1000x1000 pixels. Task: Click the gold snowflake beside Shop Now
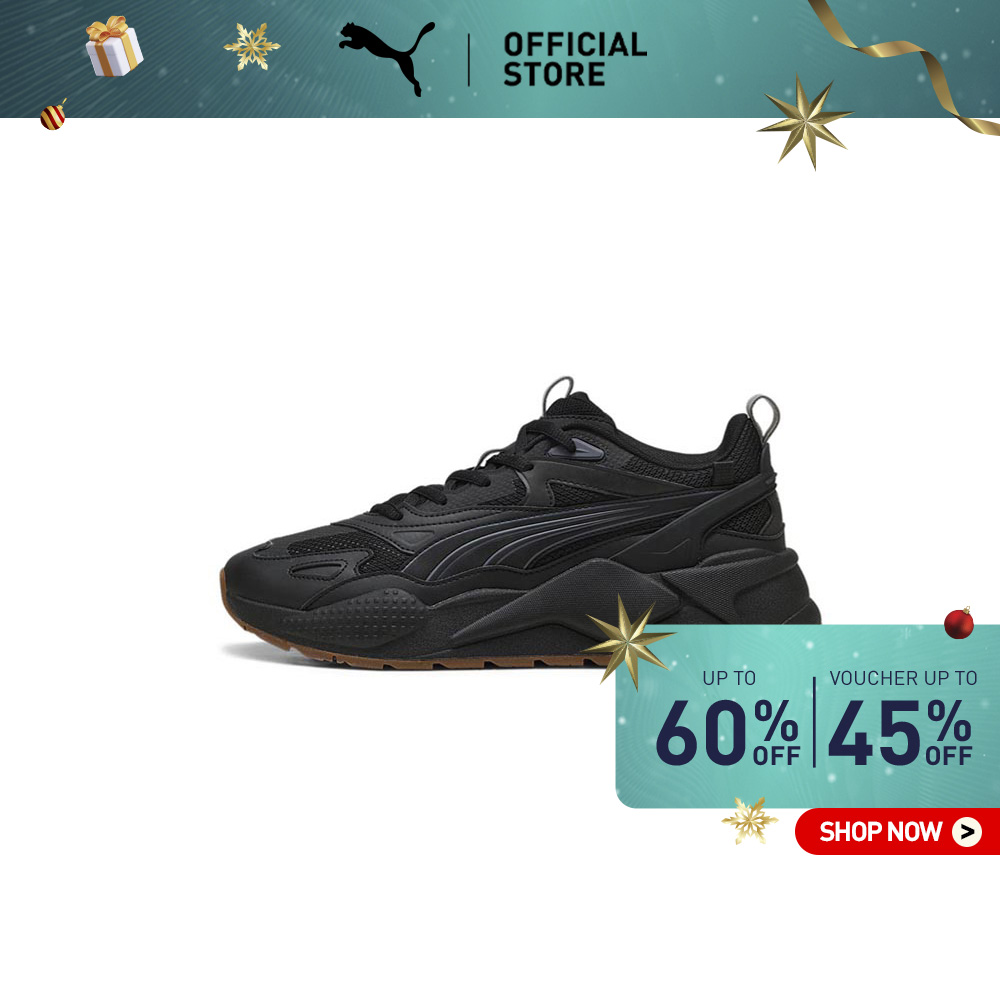(749, 820)
